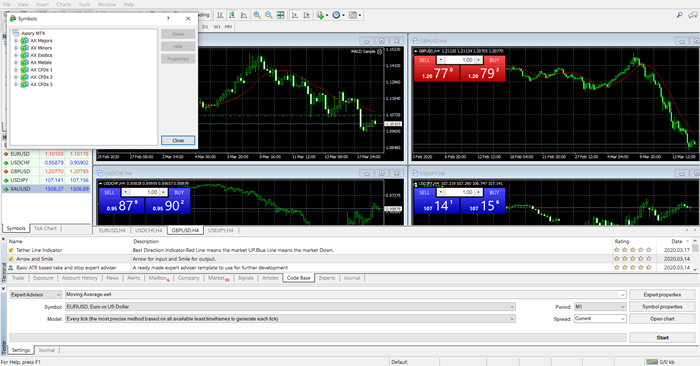Viewport: 700px width, 366px height.
Task: Open the Tools menu
Action: click(84, 4)
